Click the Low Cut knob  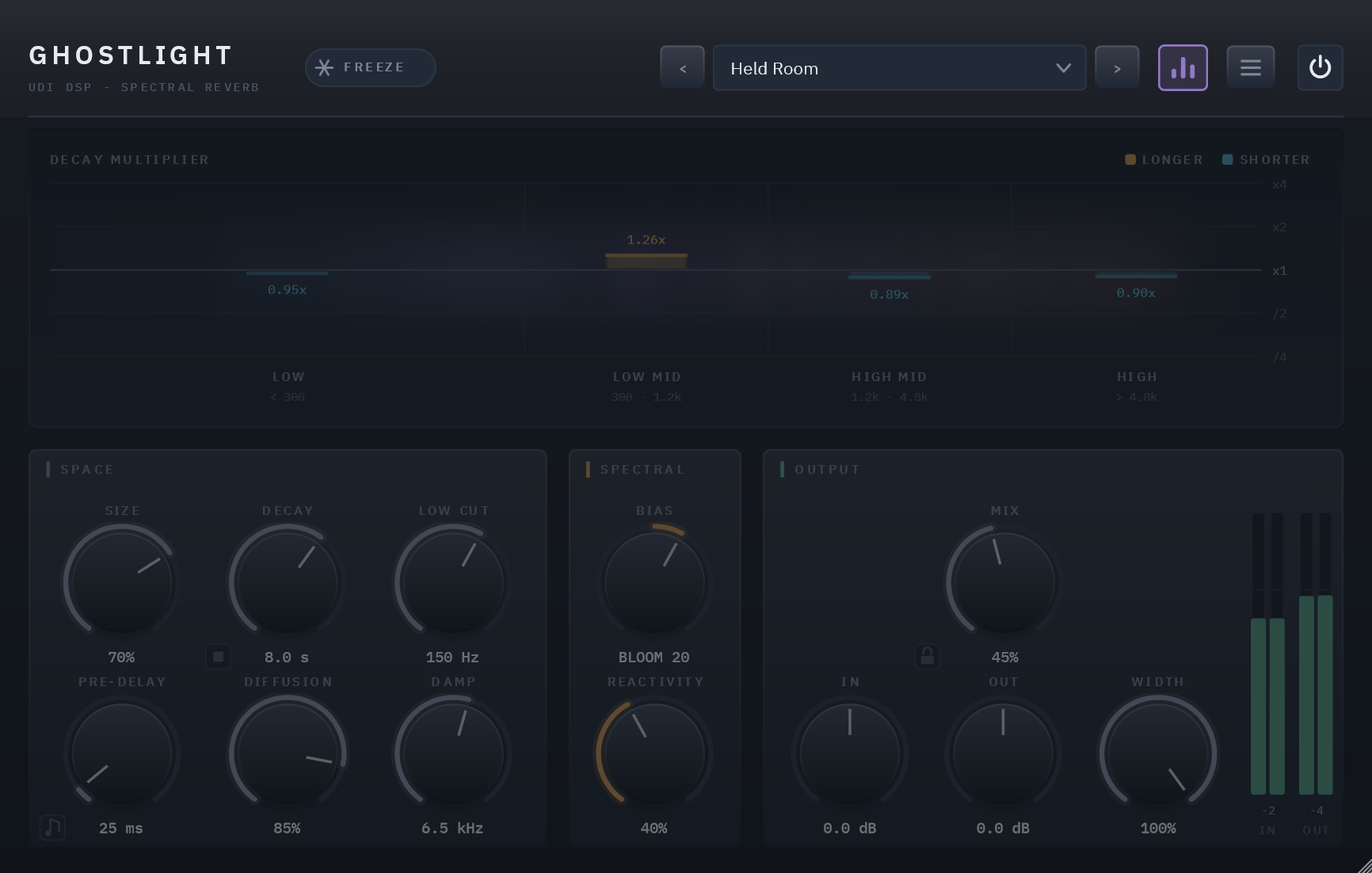click(x=453, y=582)
